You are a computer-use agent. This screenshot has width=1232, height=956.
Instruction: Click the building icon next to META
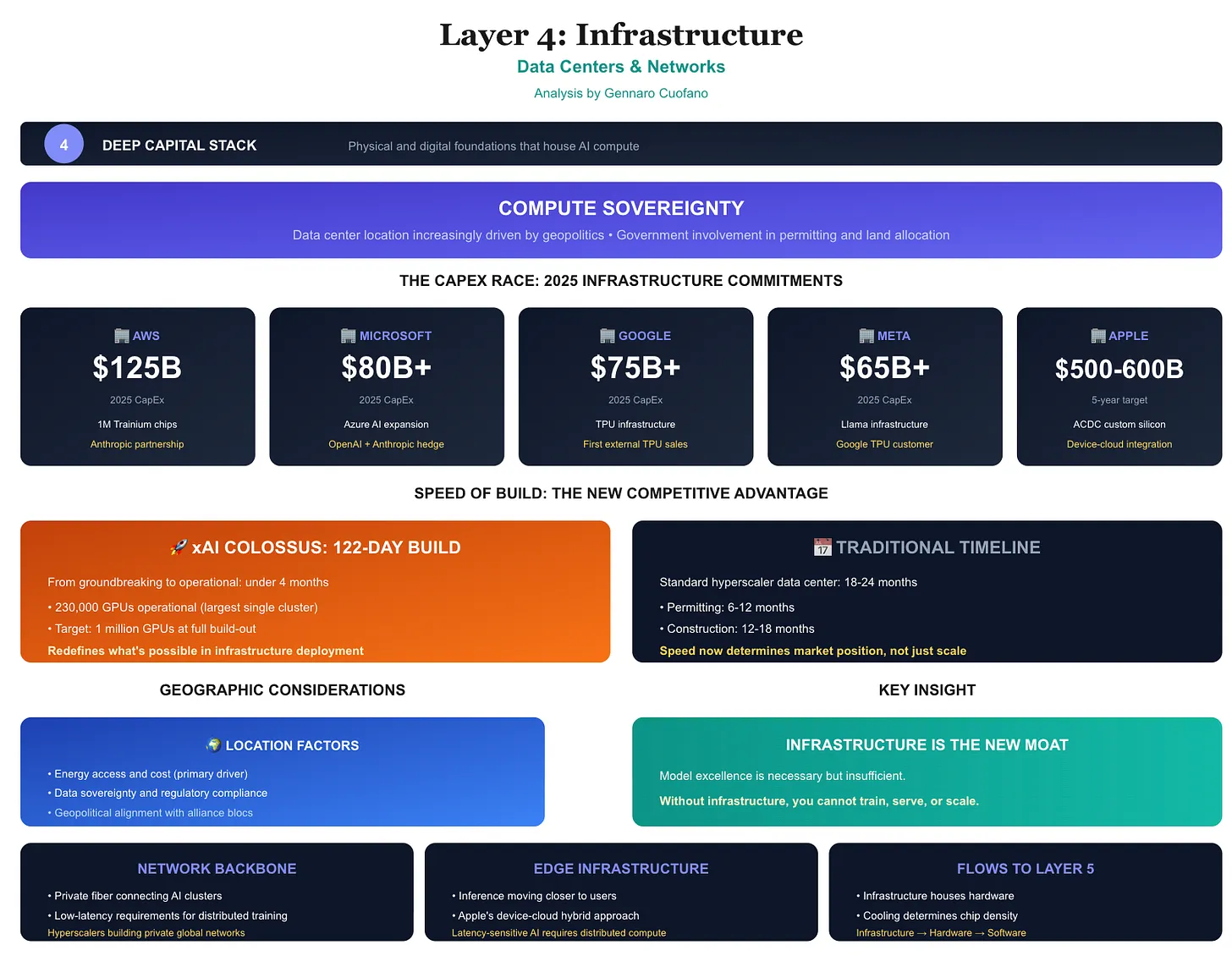(865, 335)
